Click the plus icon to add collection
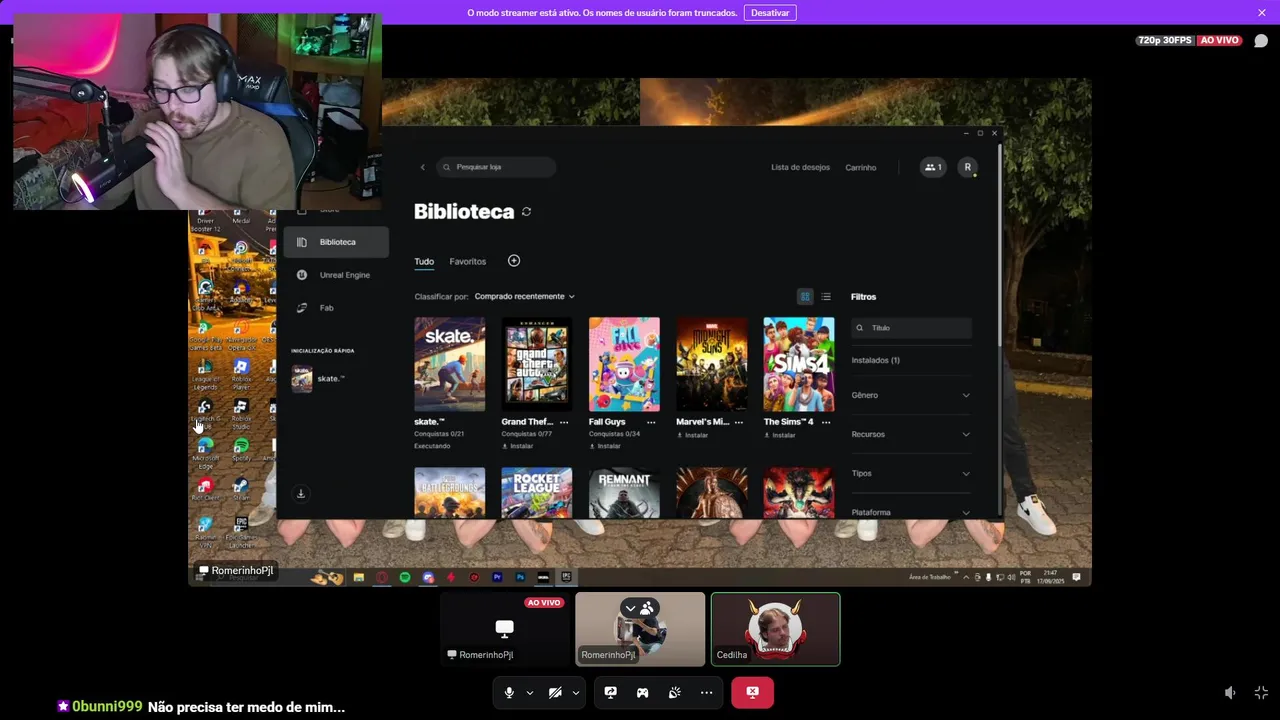1280x720 pixels. click(x=514, y=261)
